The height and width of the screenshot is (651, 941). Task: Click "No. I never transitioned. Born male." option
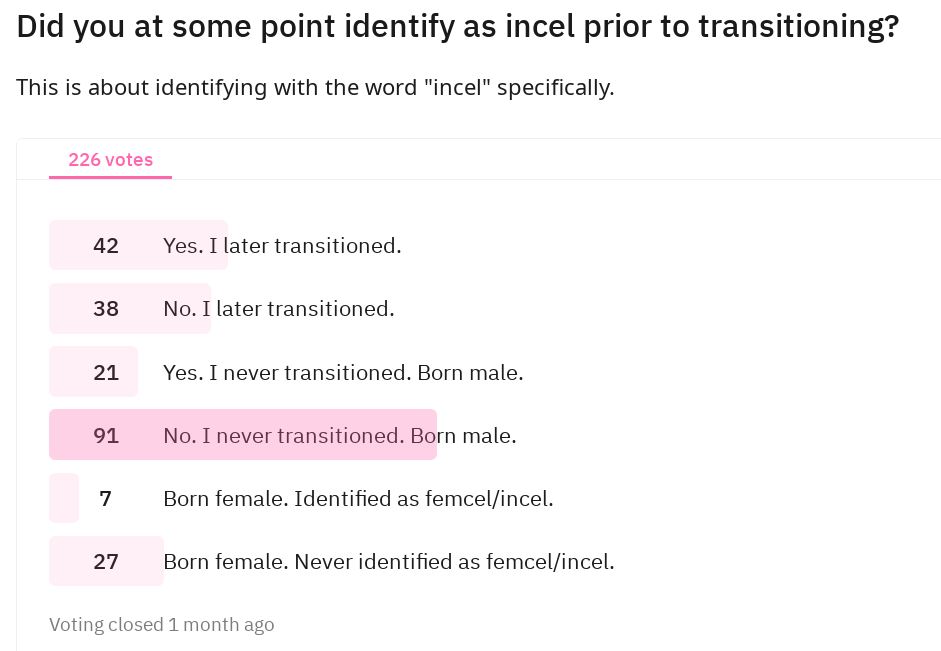tap(340, 436)
